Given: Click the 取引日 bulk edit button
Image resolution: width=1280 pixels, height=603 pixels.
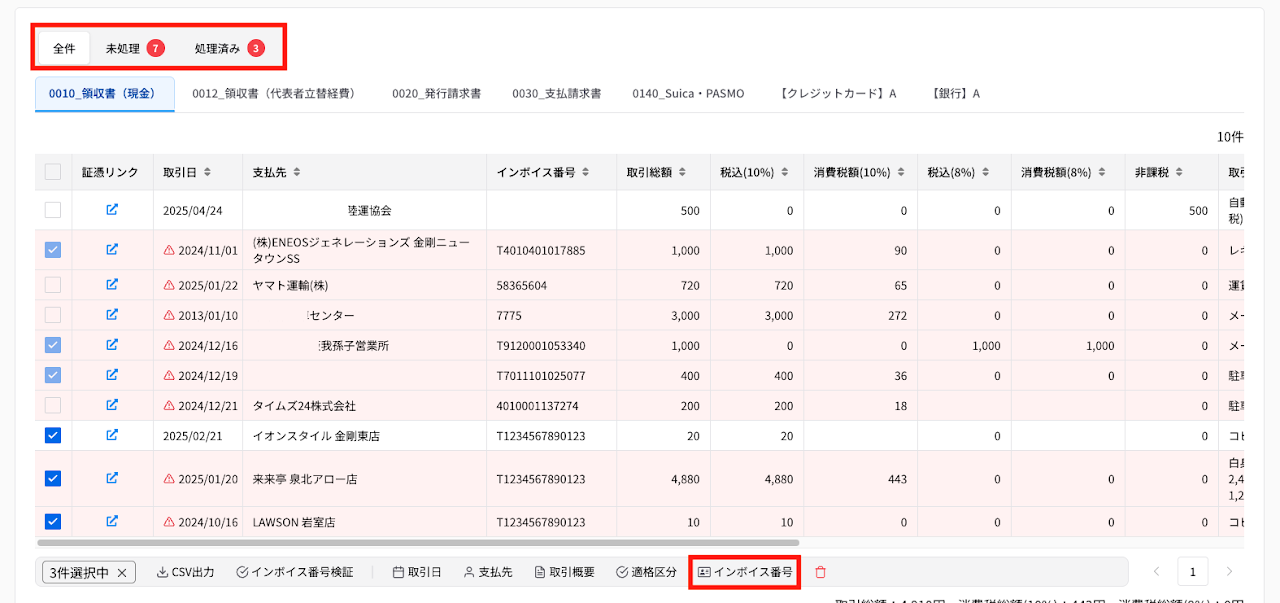Looking at the screenshot, I should (x=417, y=572).
